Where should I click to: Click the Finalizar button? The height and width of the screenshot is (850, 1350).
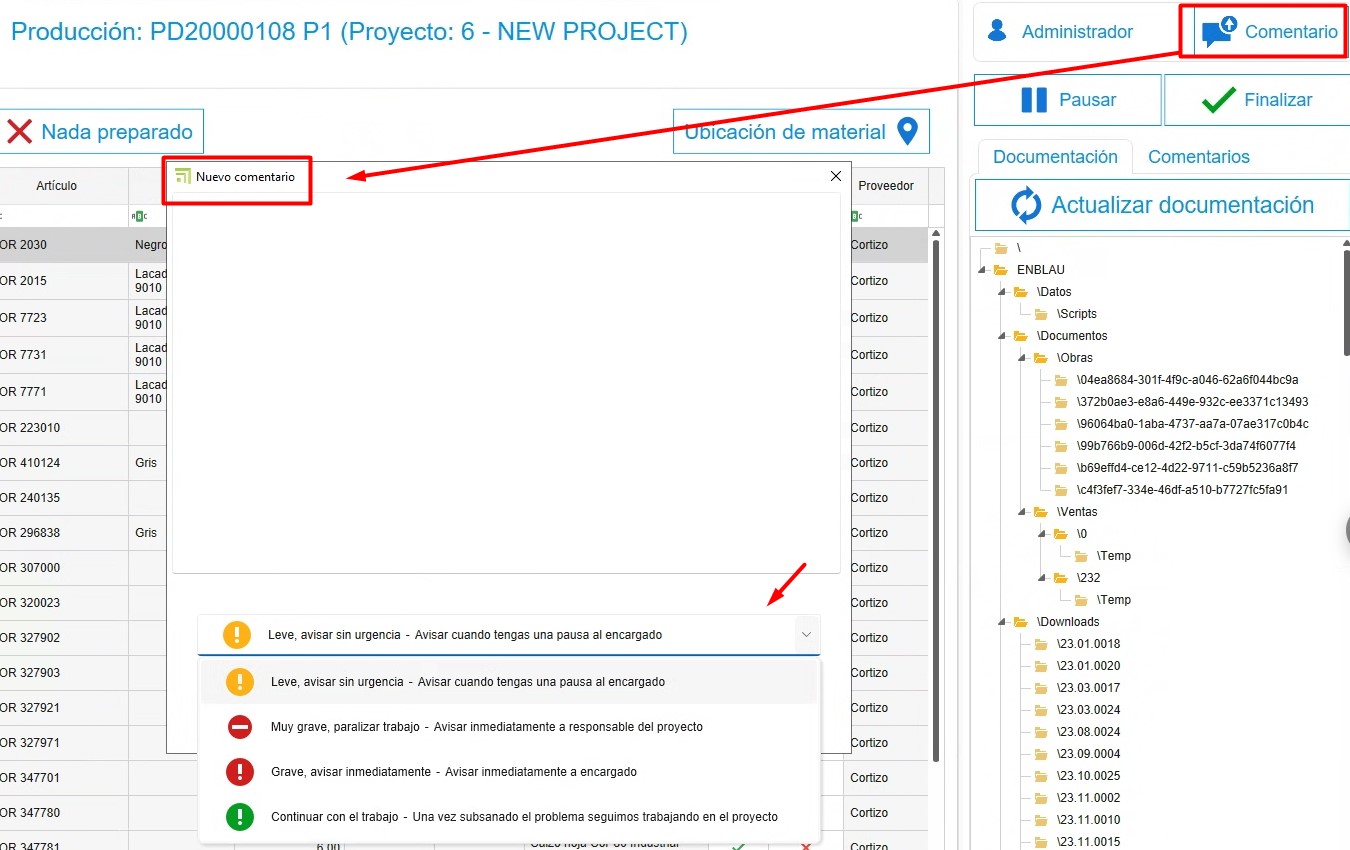[x=1257, y=100]
